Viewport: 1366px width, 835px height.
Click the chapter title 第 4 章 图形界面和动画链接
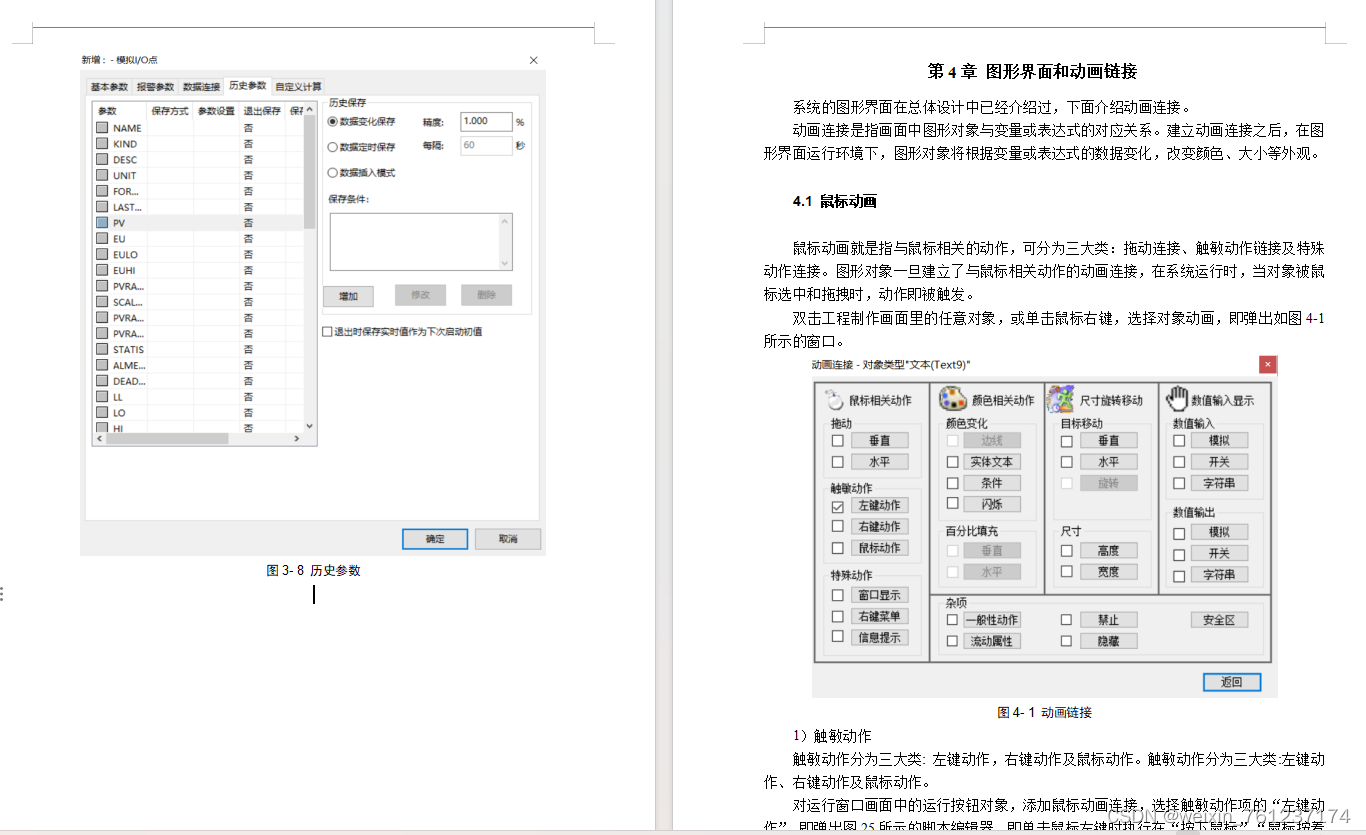(x=1032, y=71)
